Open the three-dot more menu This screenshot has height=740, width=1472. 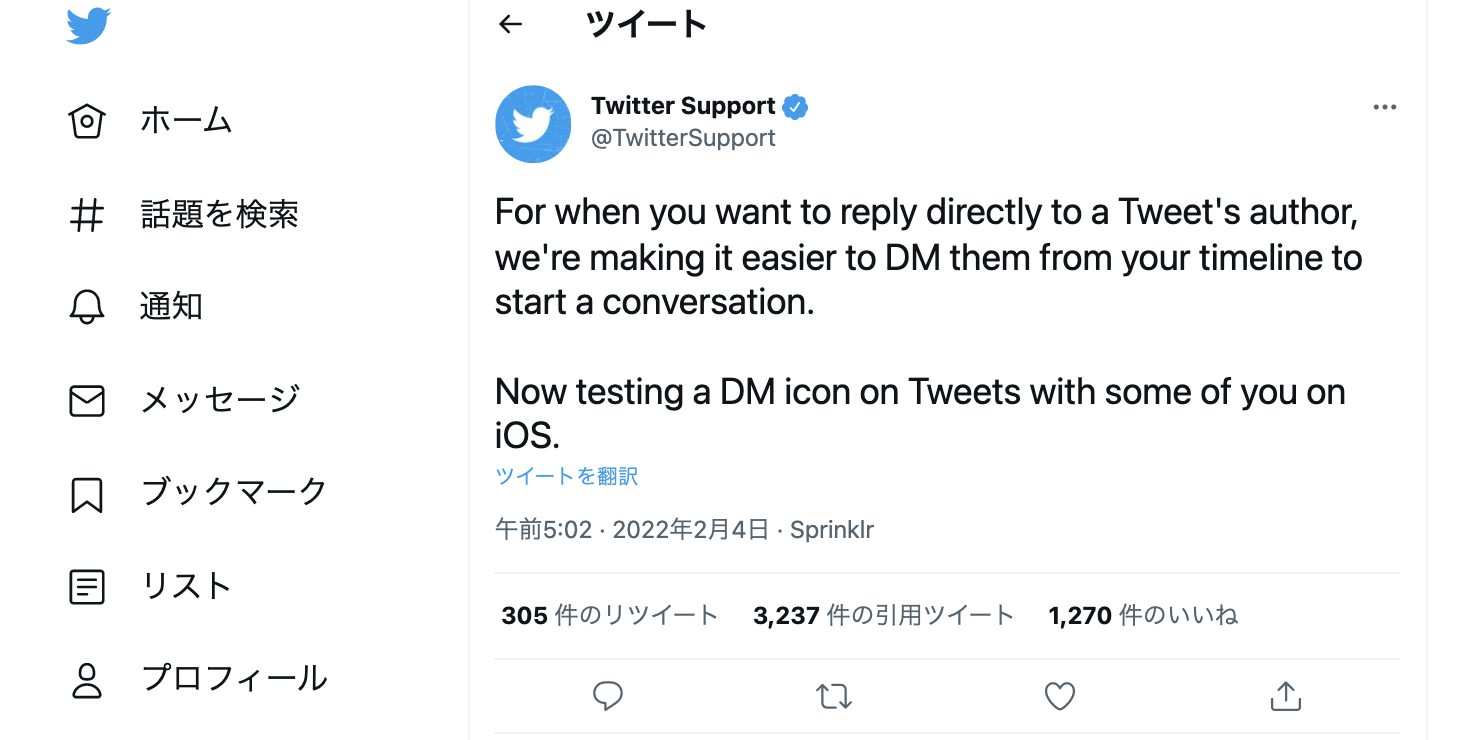coord(1384,108)
